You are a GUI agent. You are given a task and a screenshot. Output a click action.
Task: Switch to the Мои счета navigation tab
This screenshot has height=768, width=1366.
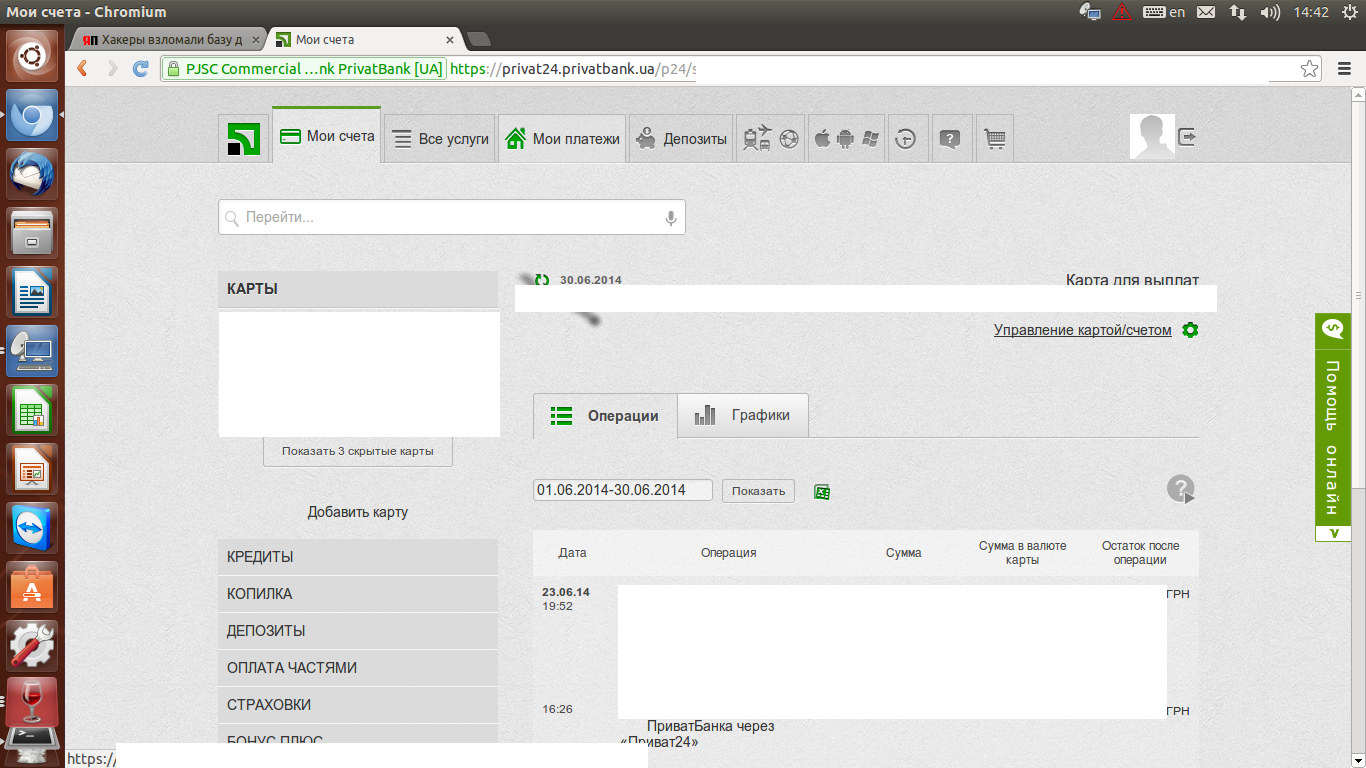click(327, 136)
